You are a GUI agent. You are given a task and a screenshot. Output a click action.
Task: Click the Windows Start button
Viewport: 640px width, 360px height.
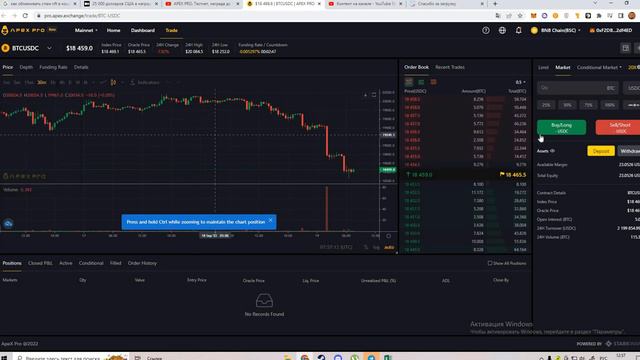(x=5, y=357)
